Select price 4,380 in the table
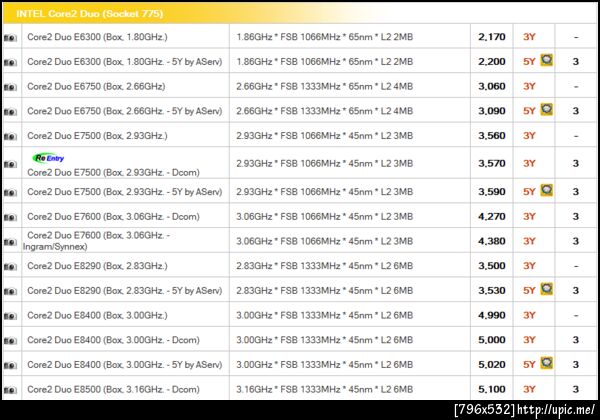 [x=492, y=241]
